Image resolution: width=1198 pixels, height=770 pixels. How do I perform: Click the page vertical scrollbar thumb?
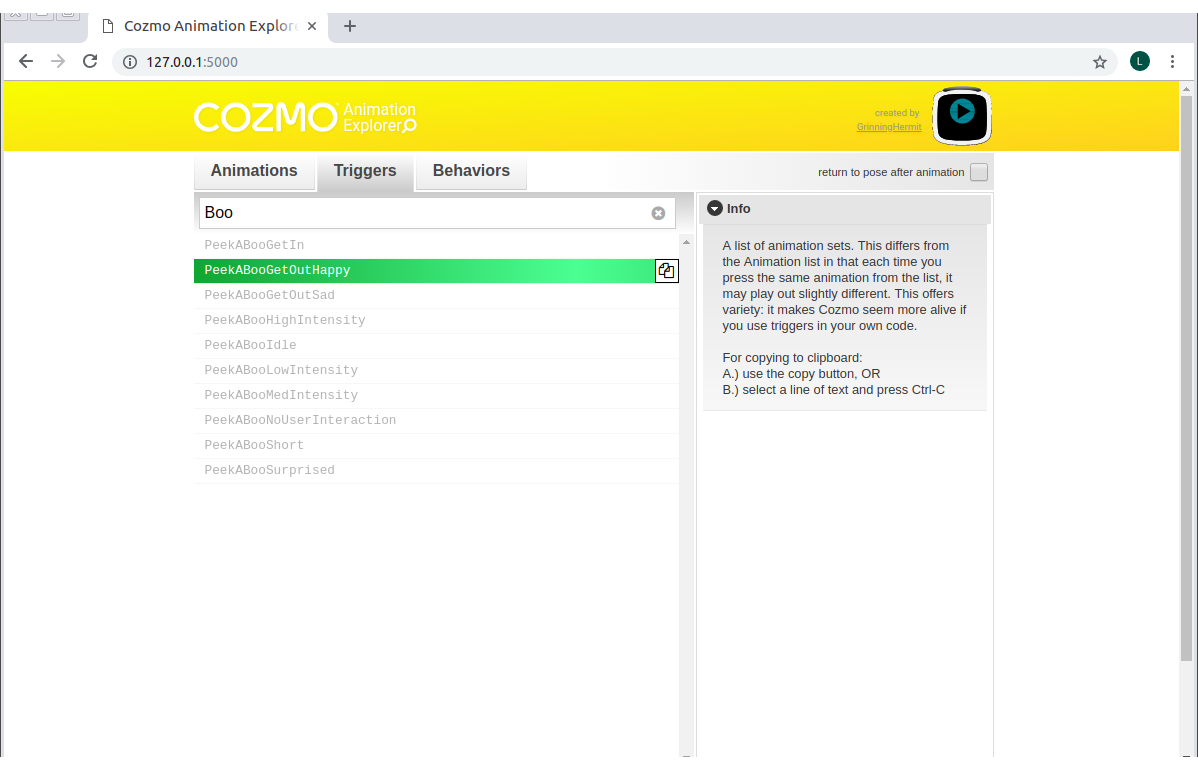coord(1186,377)
